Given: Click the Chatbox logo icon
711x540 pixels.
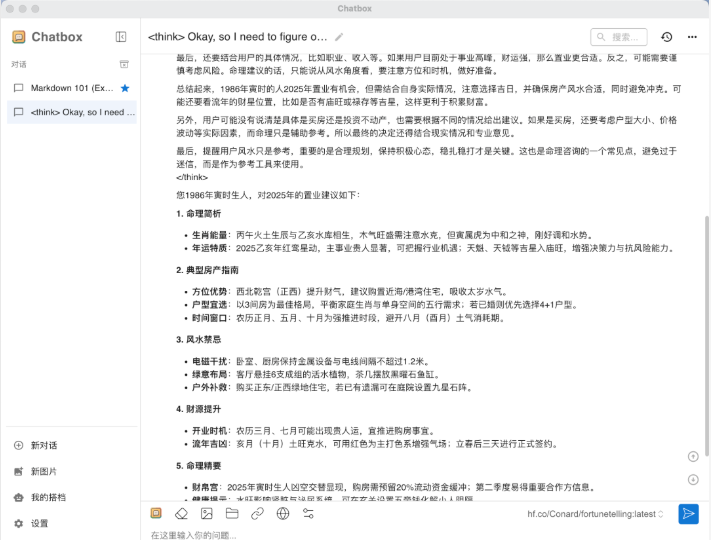Looking at the screenshot, I should tap(19, 37).
